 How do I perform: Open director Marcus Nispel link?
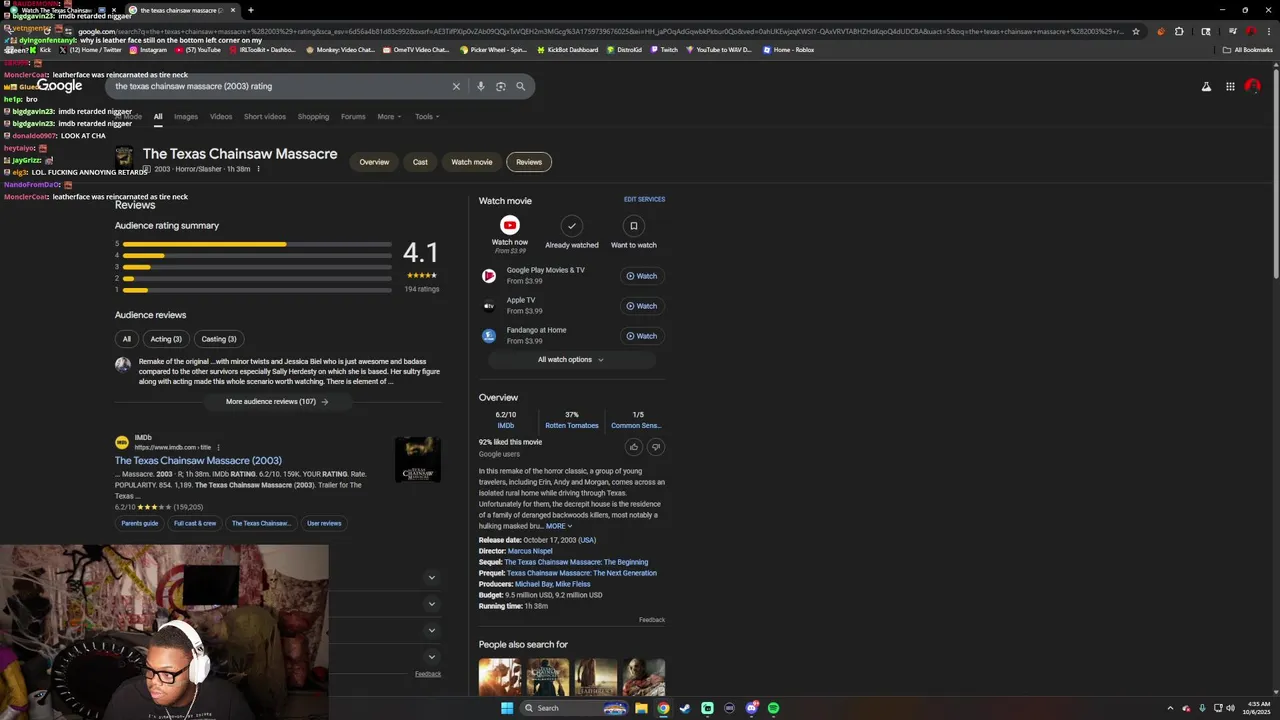530,551
